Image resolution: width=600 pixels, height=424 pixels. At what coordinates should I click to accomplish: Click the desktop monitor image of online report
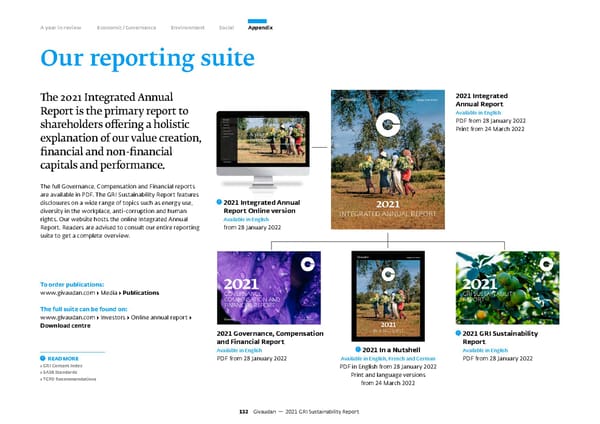pyautogui.click(x=259, y=145)
